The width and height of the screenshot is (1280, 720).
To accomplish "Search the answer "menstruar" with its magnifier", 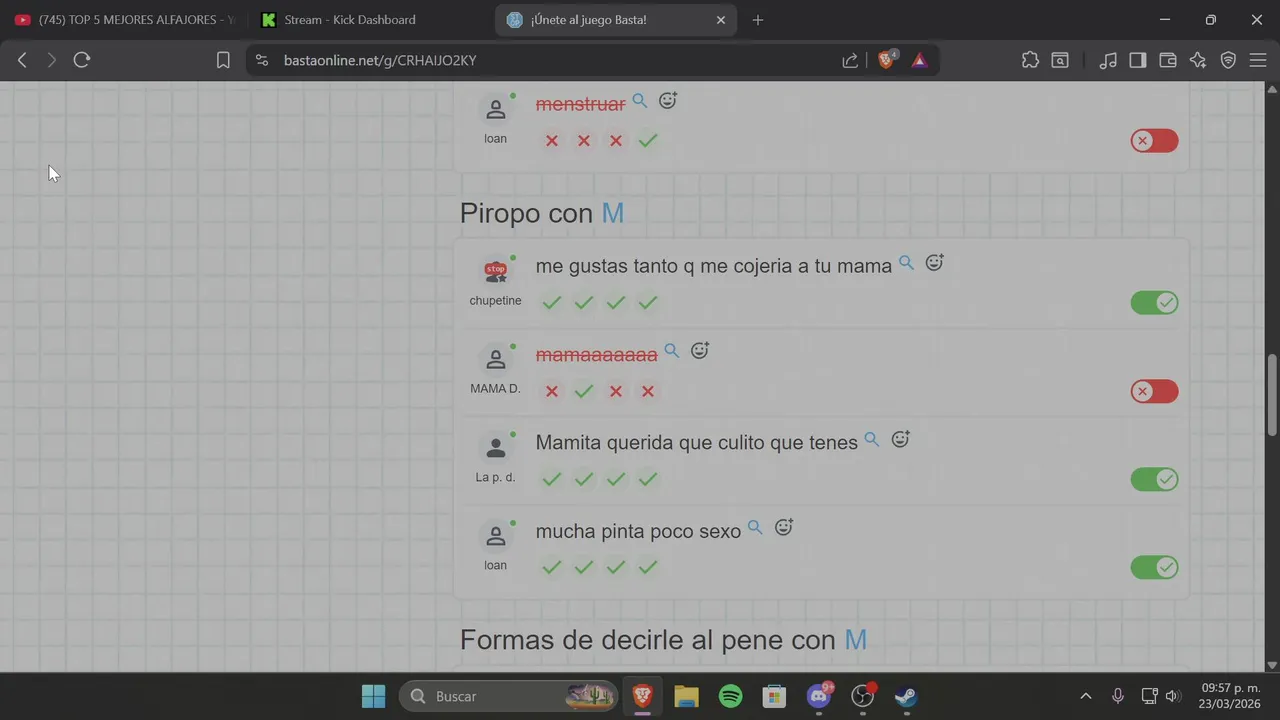I will [x=640, y=101].
